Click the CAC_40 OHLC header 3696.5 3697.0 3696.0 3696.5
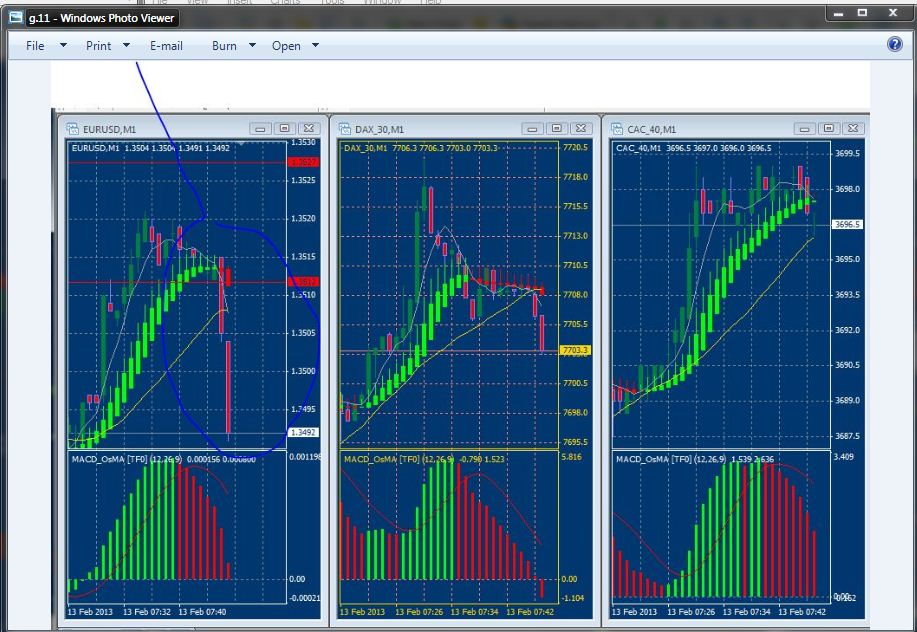 (x=719, y=148)
